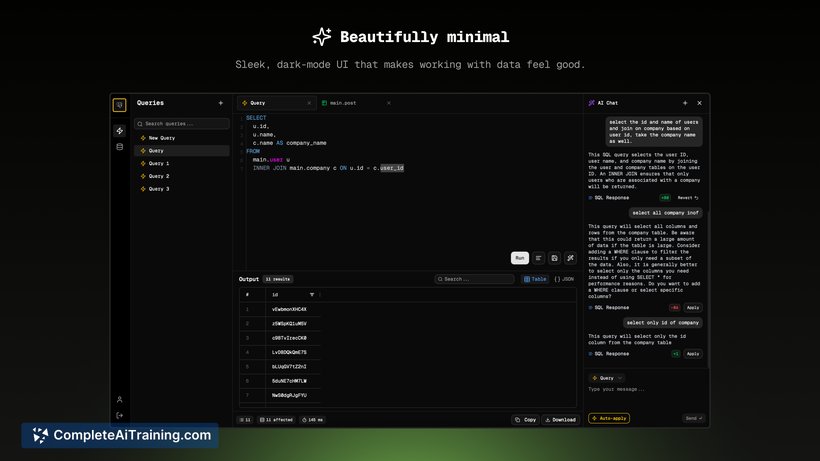Open the Query context dropdown in chat
This screenshot has height=461, width=820.
[606, 378]
